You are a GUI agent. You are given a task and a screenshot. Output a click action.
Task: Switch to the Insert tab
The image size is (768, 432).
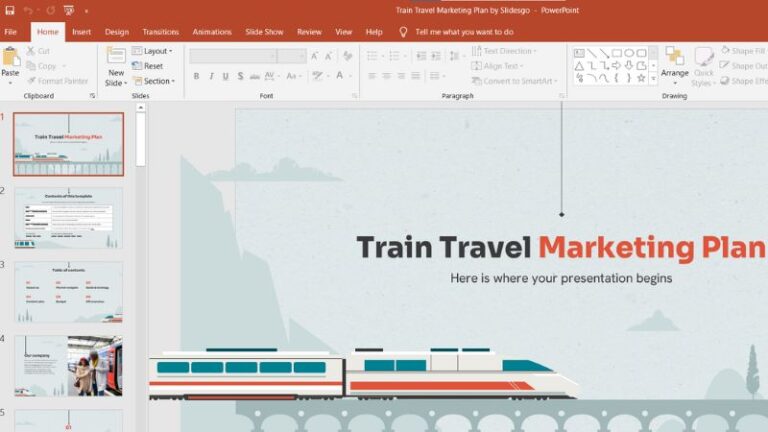coord(81,32)
